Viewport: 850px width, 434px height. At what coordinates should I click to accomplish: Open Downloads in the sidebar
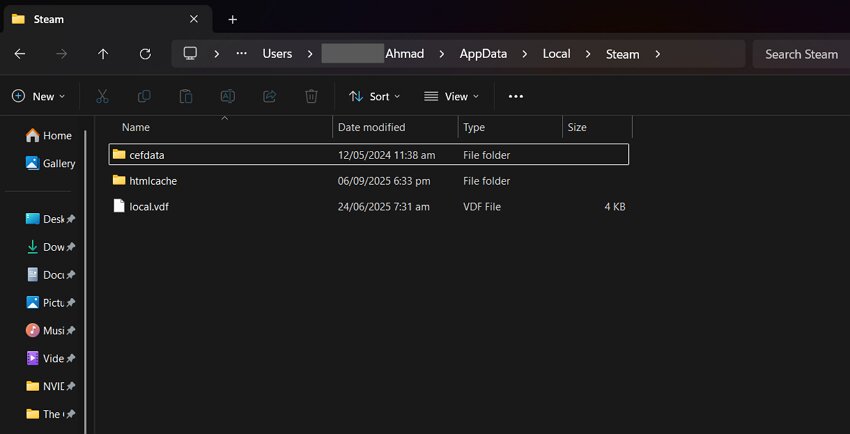click(x=50, y=247)
